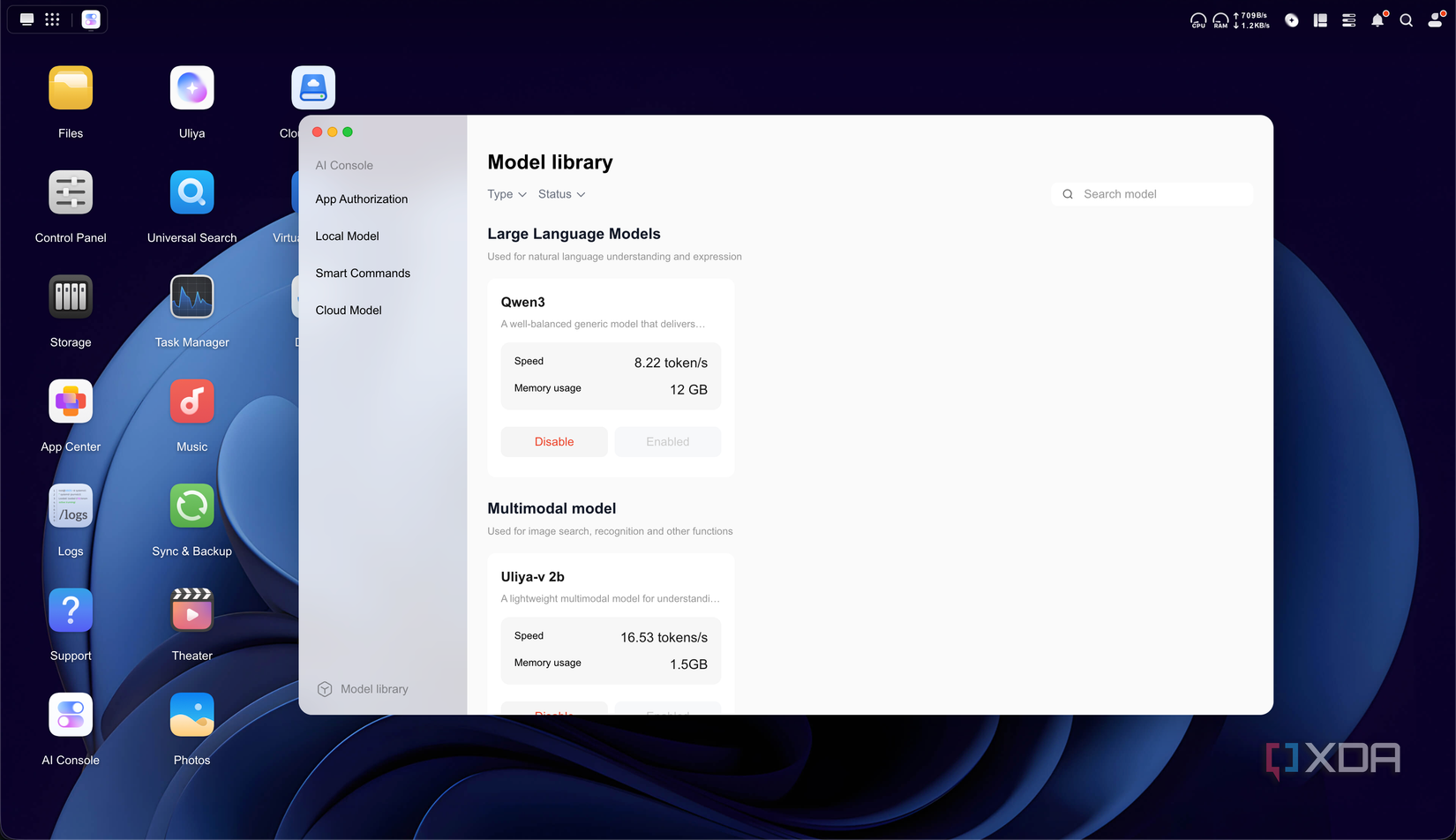Click the Enabled button for Qwen3

point(668,442)
